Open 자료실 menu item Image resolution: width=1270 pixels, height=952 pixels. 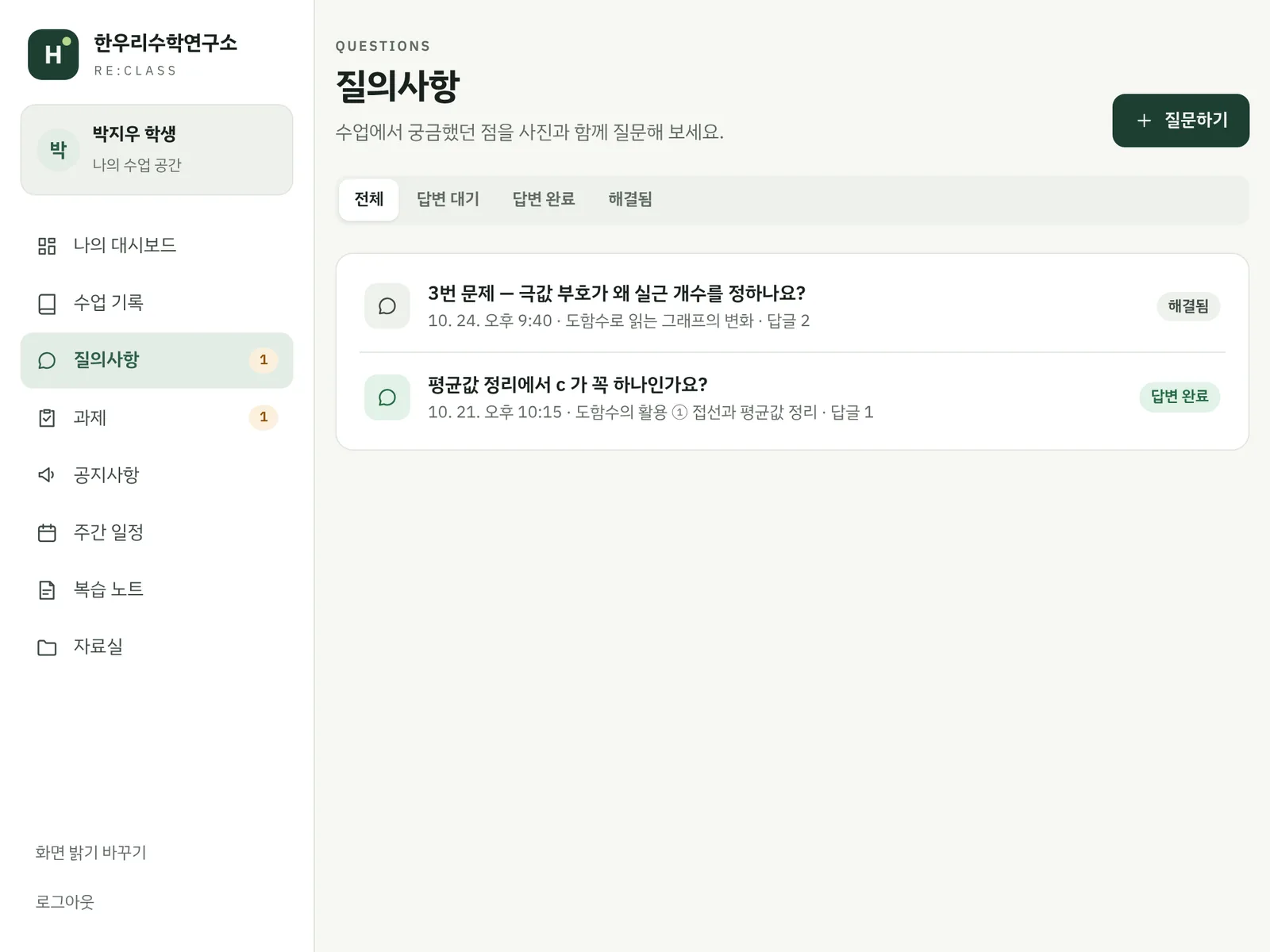156,647
